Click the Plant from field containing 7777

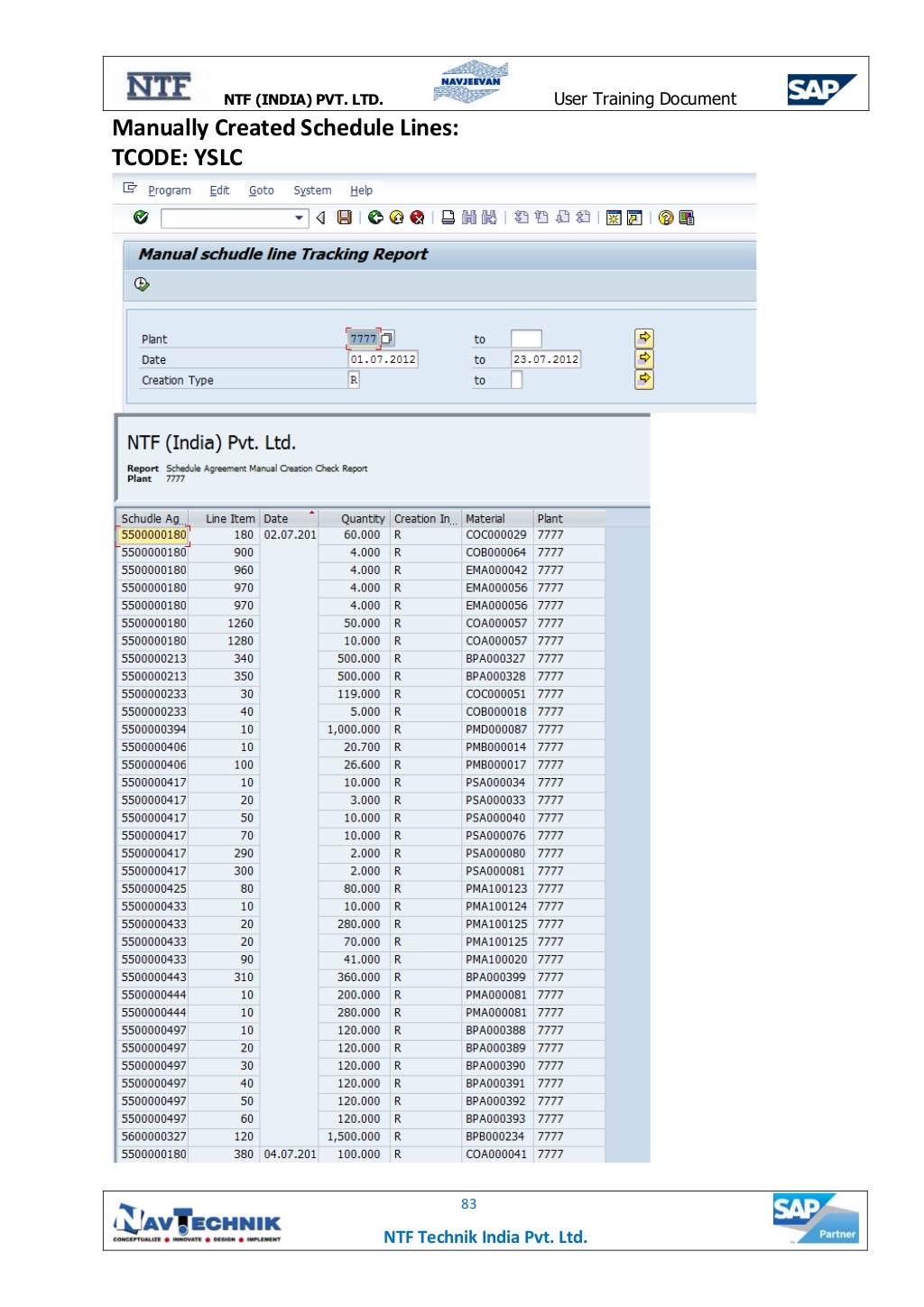tap(364, 338)
